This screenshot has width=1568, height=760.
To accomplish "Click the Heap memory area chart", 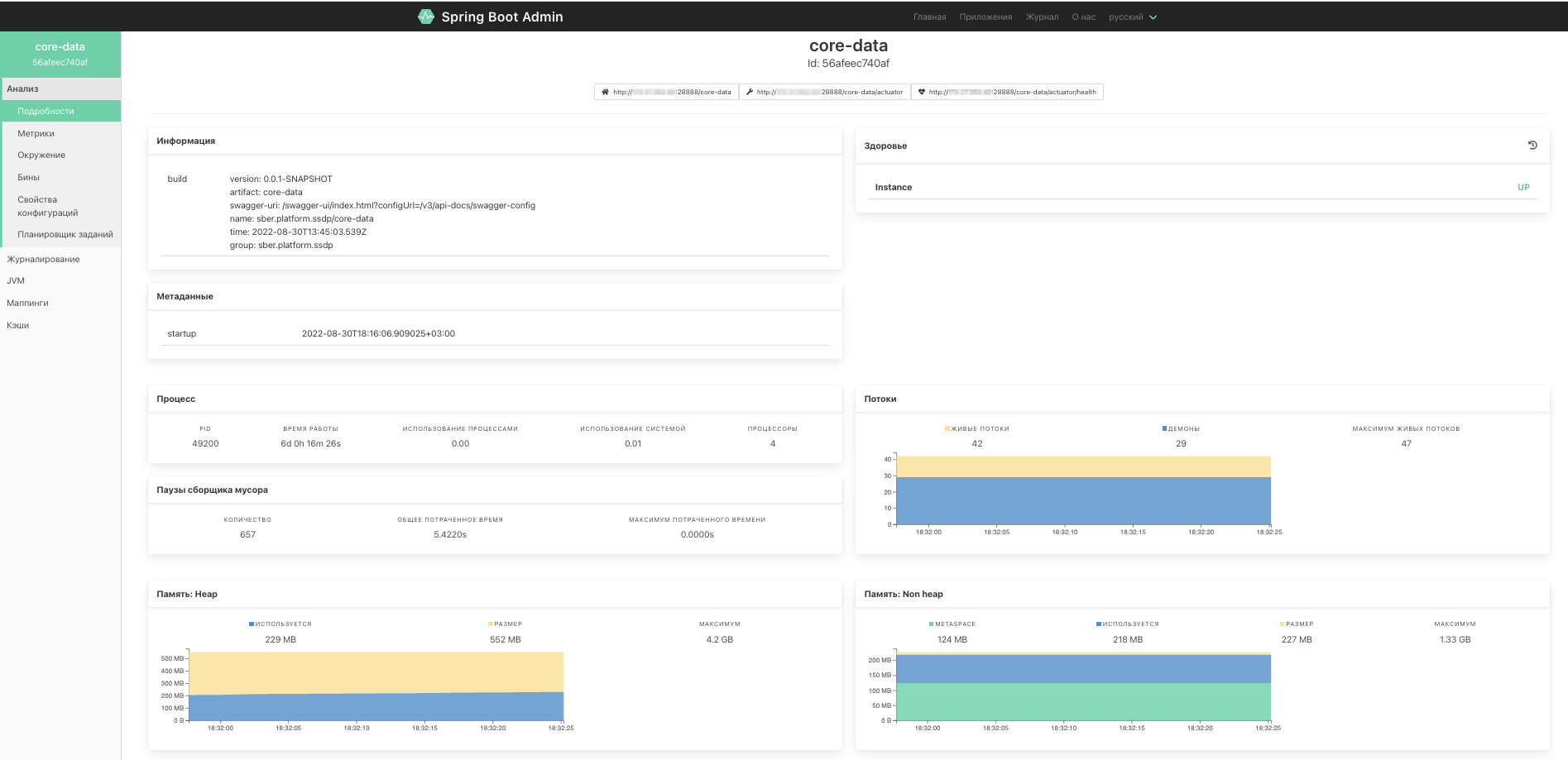I will pyautogui.click(x=376, y=686).
